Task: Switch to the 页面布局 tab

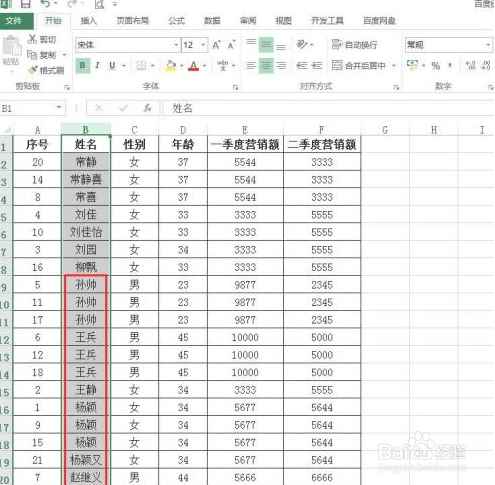Action: 133,21
